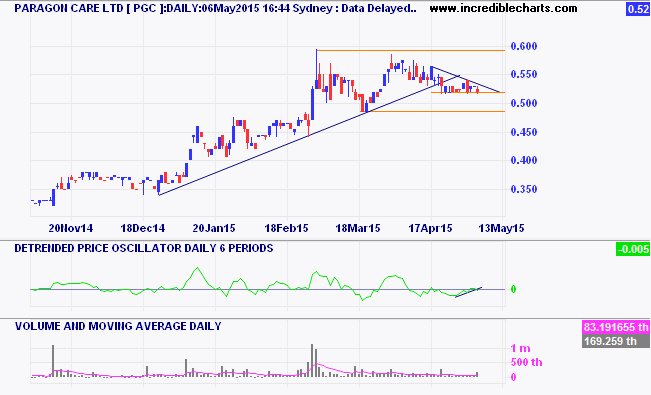Click the gray 169.259 th moving average badge
This screenshot has width=651, height=395.
pos(616,341)
